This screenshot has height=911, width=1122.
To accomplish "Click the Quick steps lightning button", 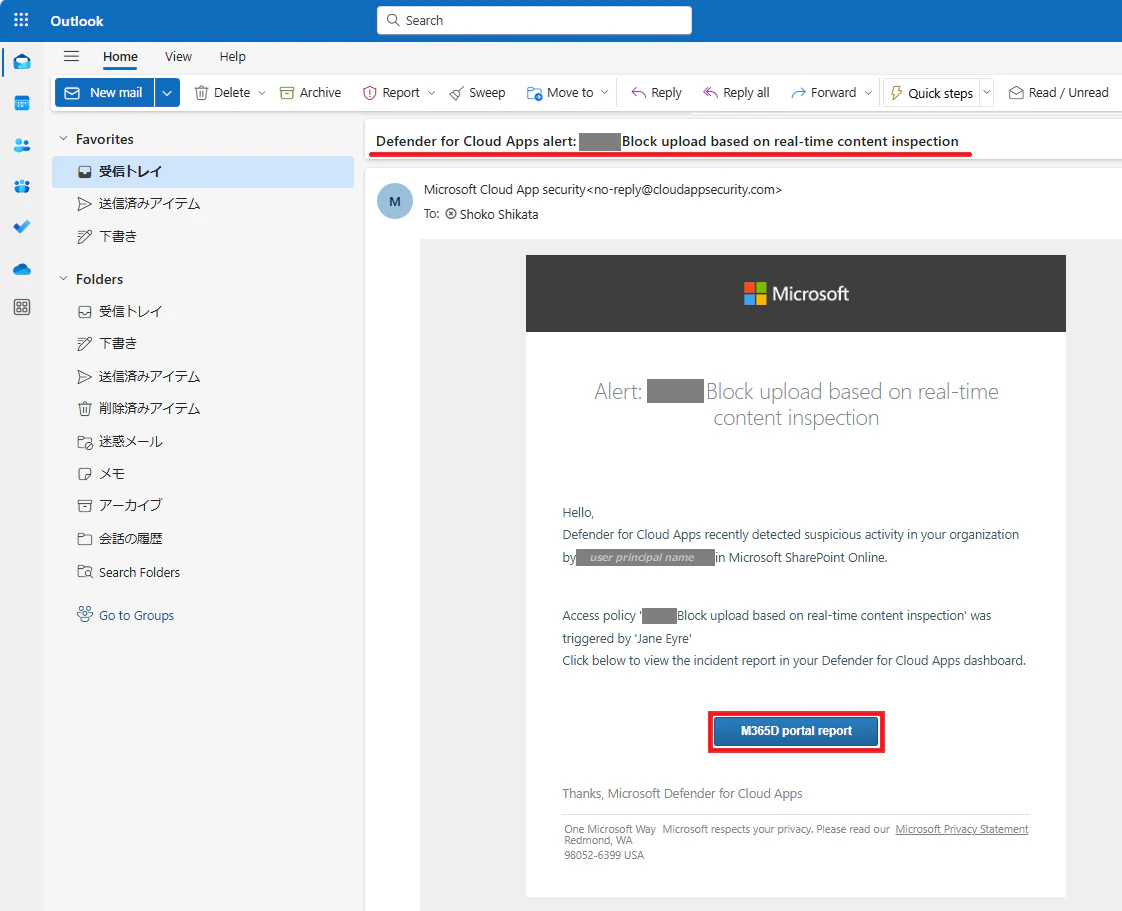I will tap(932, 93).
